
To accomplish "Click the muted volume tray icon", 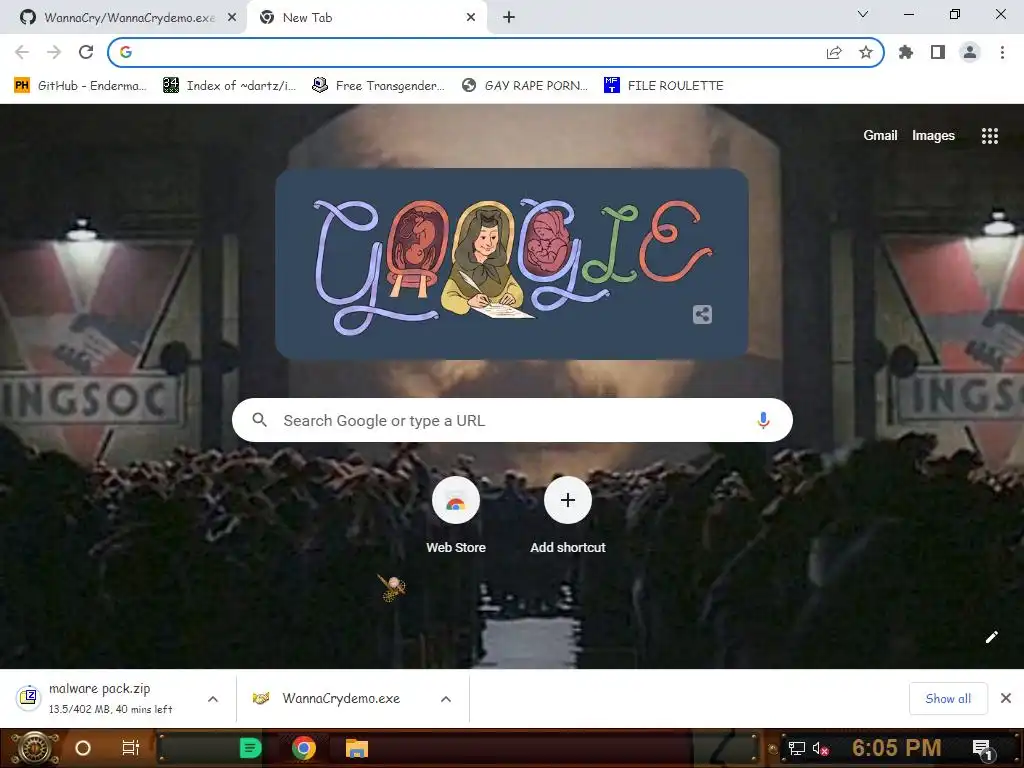I will click(x=820, y=748).
